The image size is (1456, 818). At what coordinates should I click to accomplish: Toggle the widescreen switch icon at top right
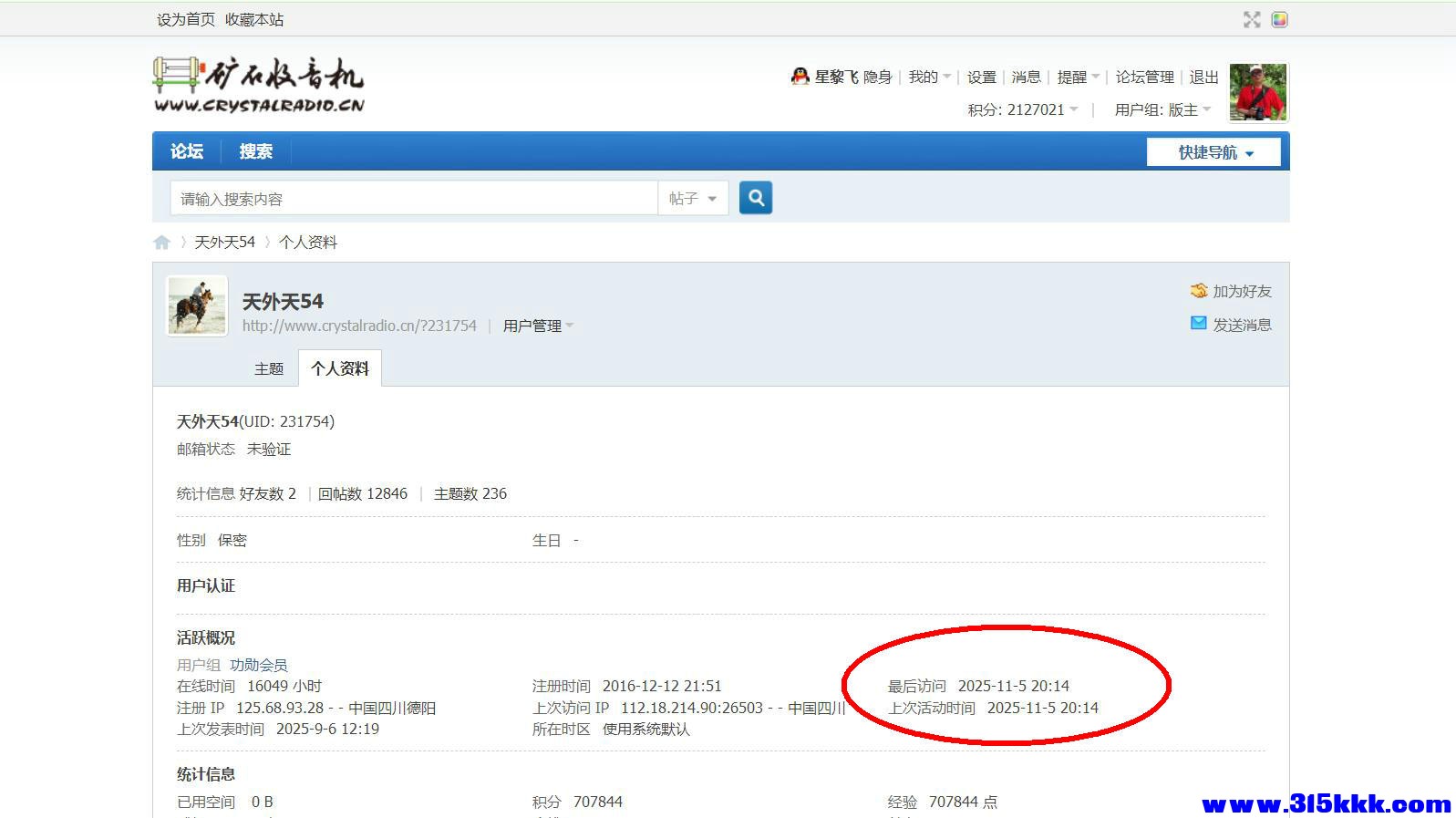point(1252,20)
